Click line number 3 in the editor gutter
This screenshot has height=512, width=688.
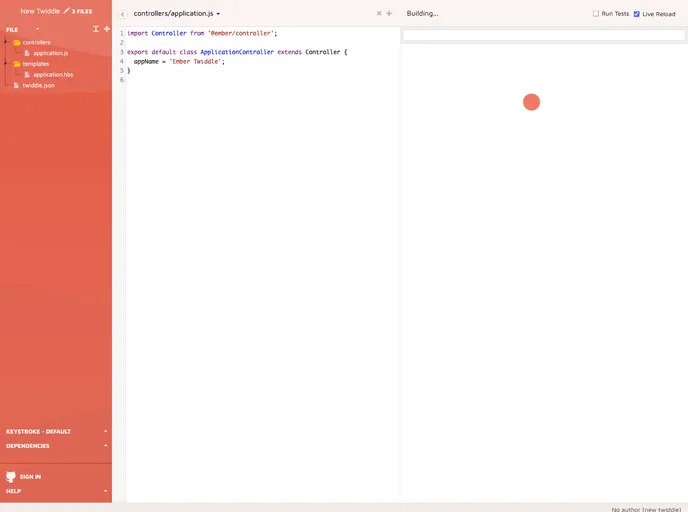122,52
